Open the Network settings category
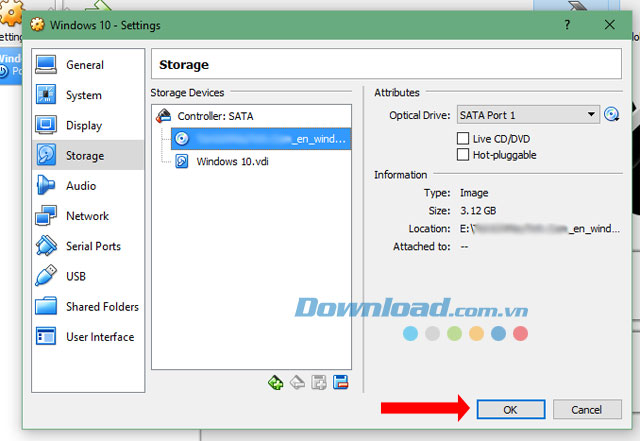Viewport: 640px width, 441px height. (x=88, y=216)
